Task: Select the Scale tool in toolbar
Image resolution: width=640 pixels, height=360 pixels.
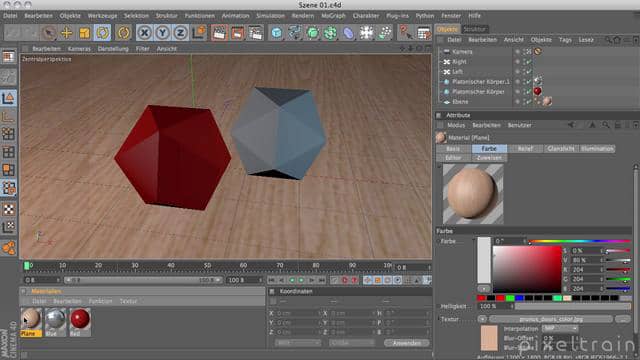Action: [x=84, y=33]
